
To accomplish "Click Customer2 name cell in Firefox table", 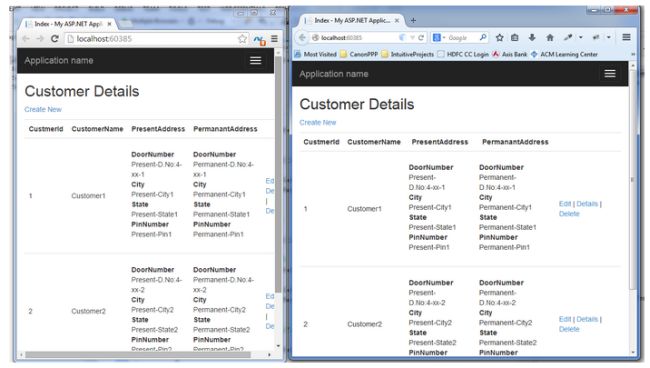I will [x=364, y=324].
